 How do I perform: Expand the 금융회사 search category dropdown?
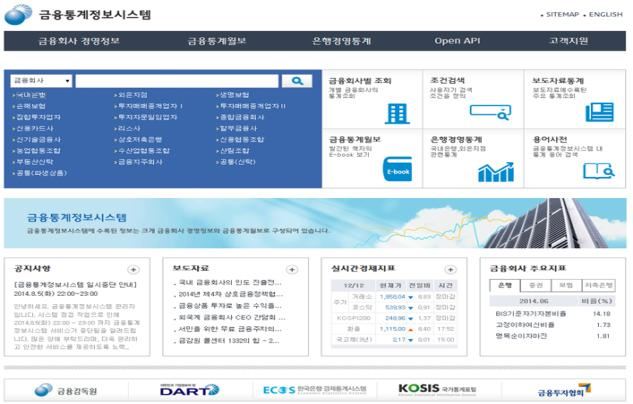pyautogui.click(x=41, y=80)
